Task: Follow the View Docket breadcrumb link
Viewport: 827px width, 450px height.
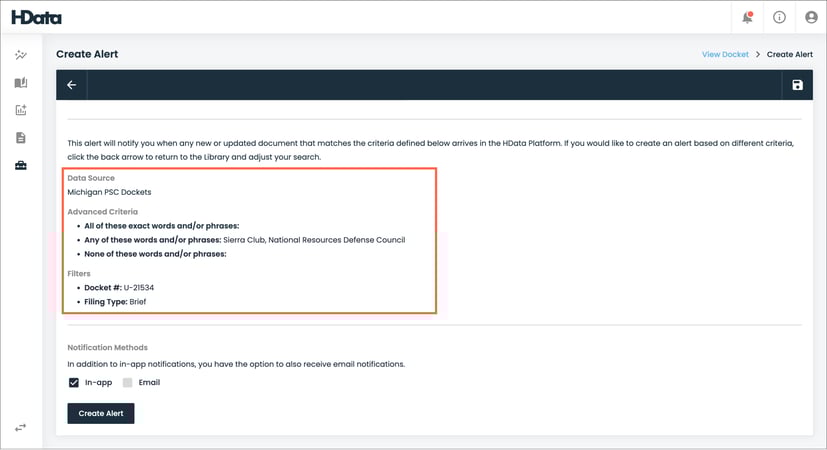Action: pos(725,54)
